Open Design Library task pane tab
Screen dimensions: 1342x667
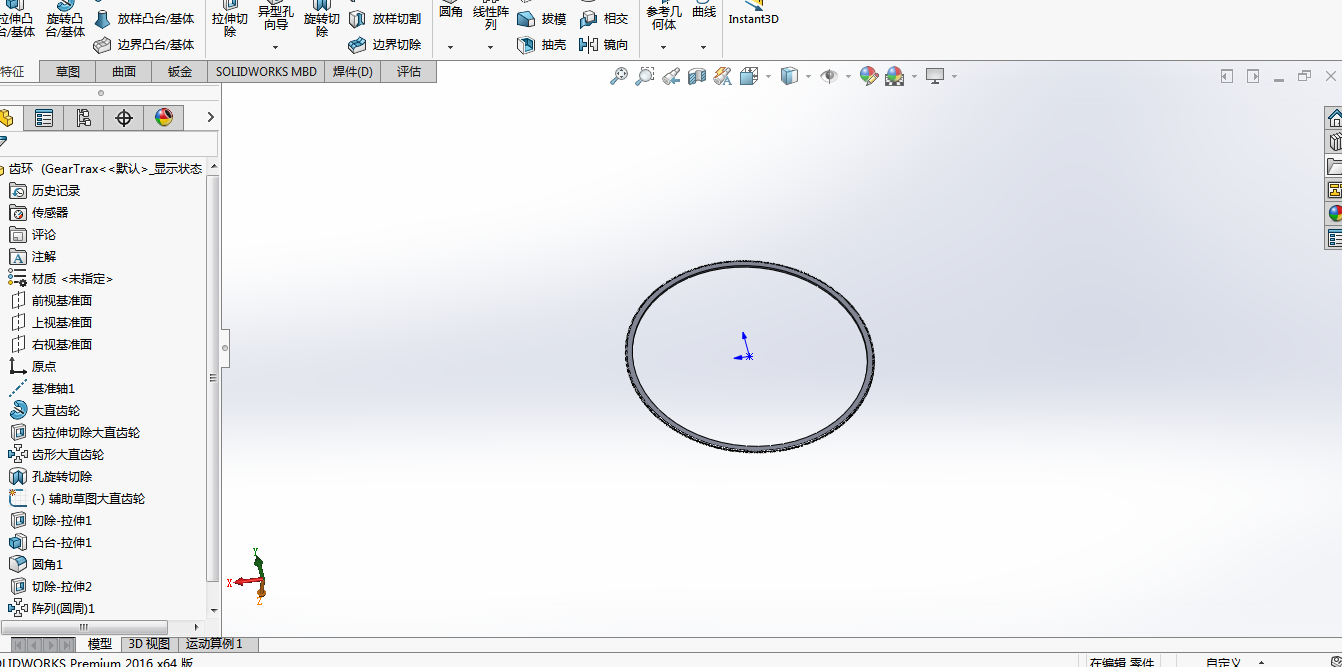pyautogui.click(x=1334, y=142)
